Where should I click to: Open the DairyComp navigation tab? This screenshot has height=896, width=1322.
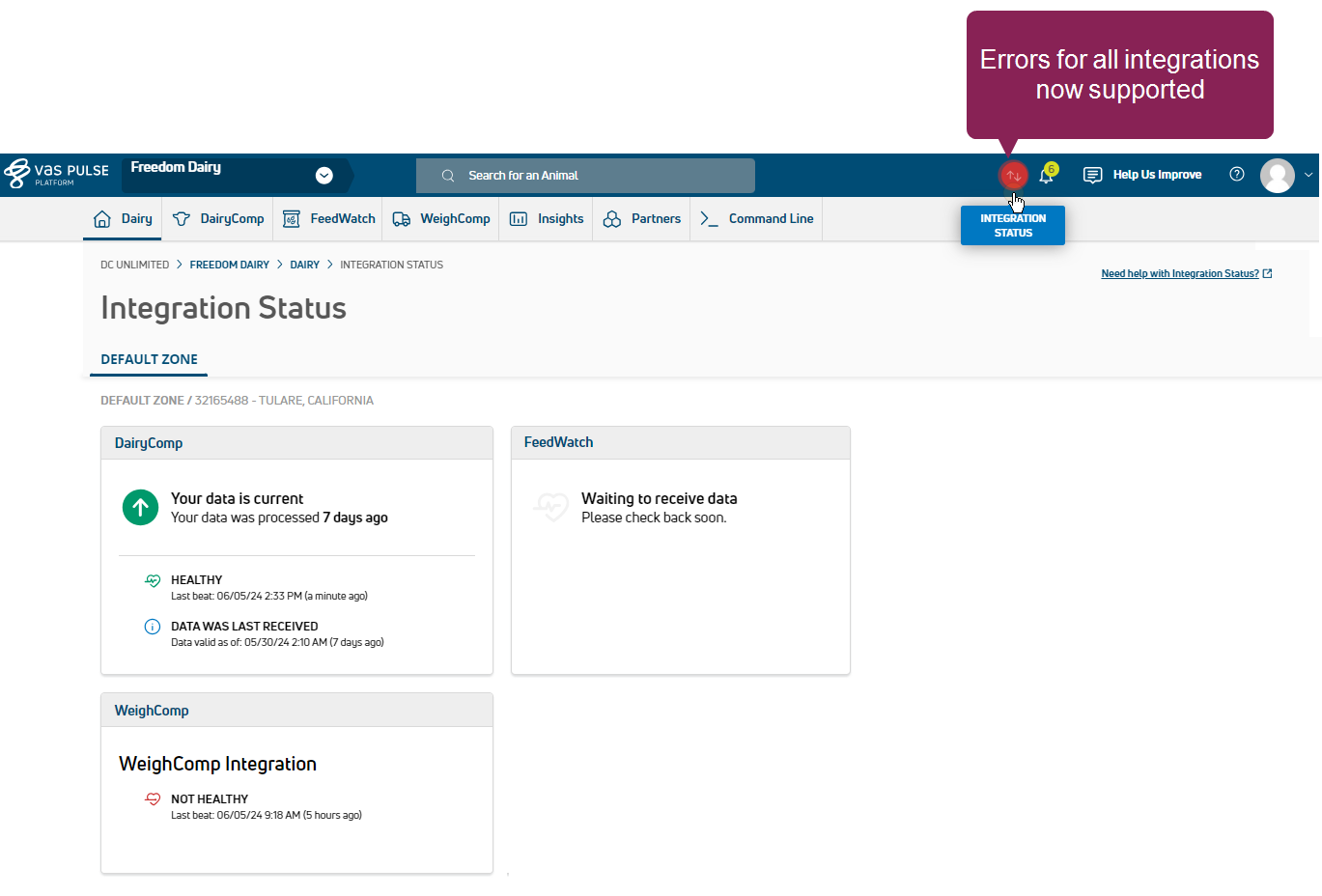[218, 219]
